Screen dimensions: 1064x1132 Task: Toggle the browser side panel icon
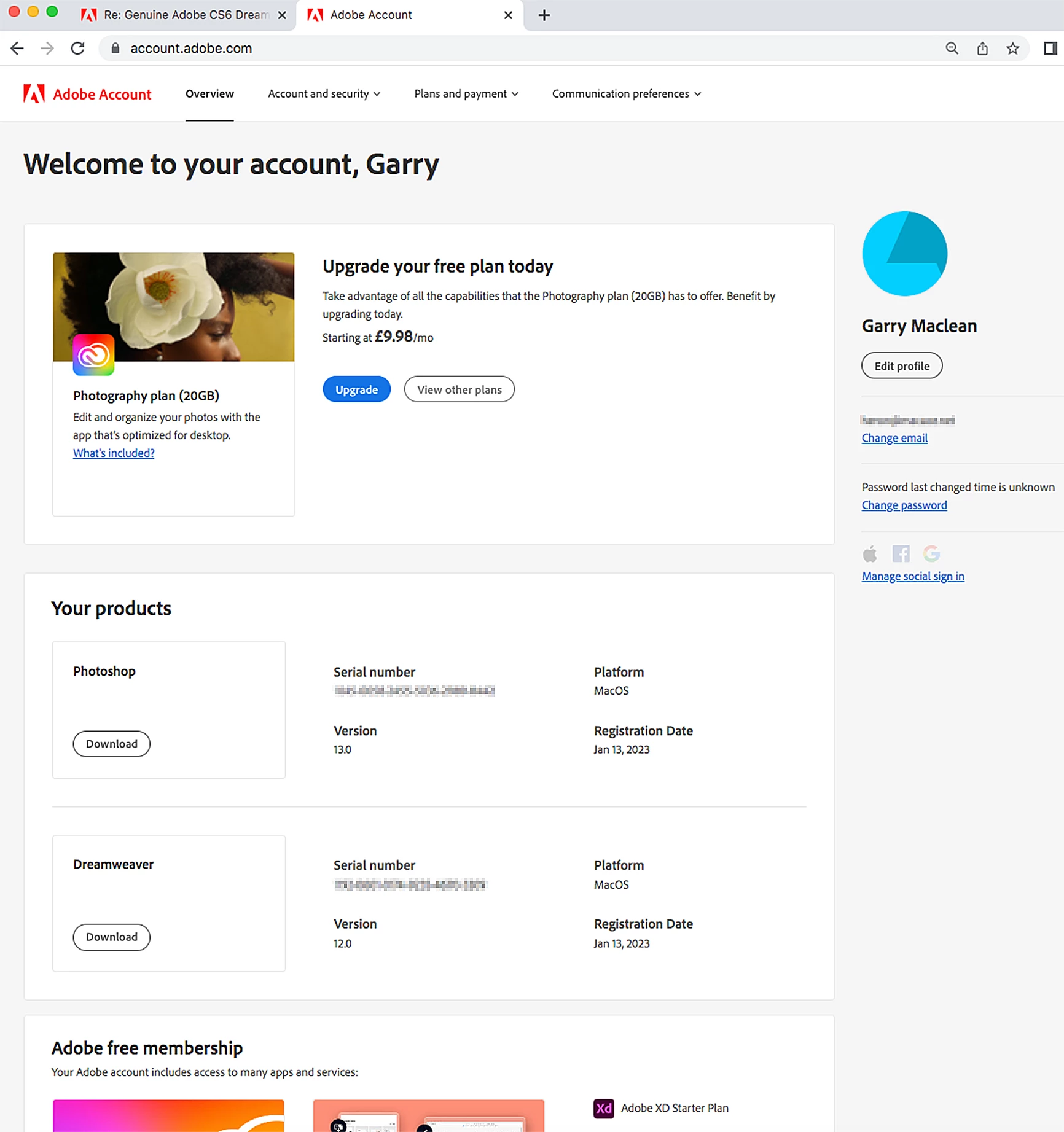(1050, 49)
